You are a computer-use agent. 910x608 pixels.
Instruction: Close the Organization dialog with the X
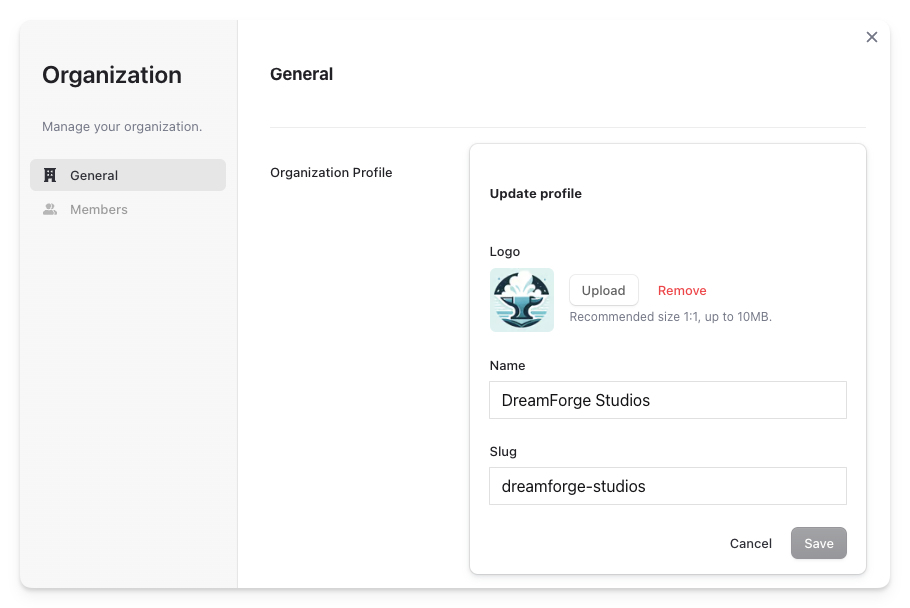pos(871,37)
